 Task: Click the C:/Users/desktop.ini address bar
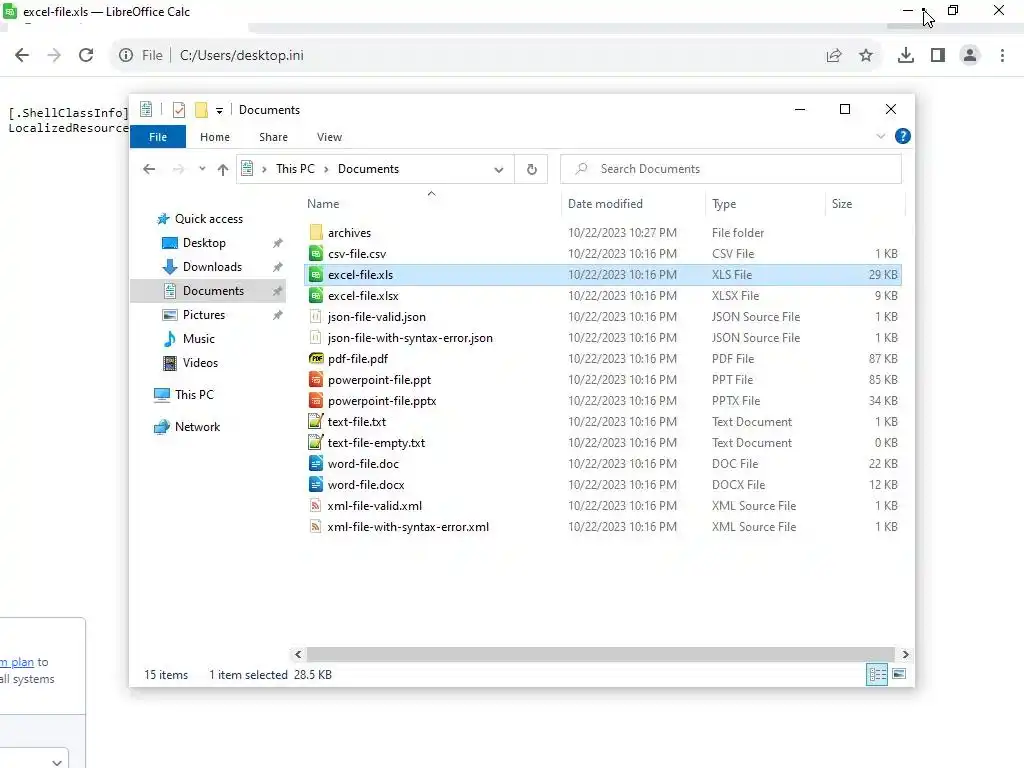tap(242, 56)
